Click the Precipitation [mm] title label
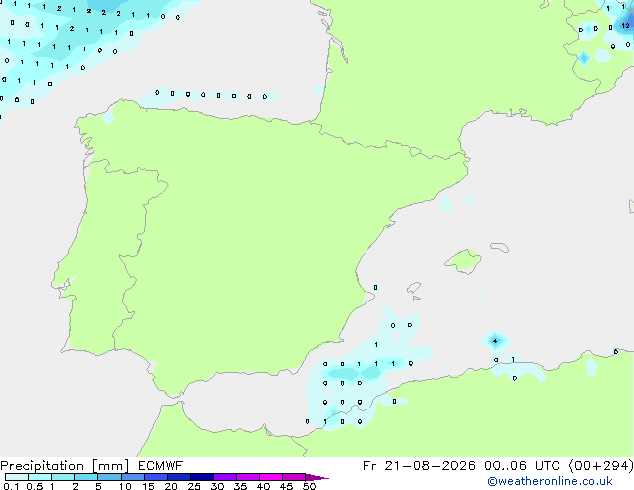Screen dimensions: 634x490 [64, 466]
